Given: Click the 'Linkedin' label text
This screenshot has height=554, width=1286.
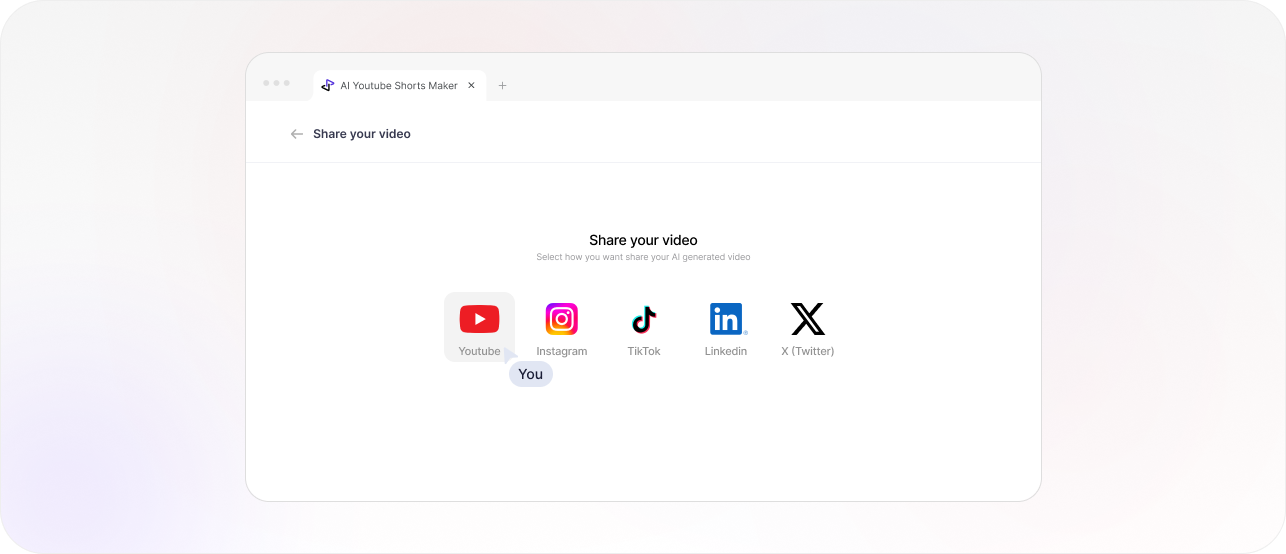Looking at the screenshot, I should [x=726, y=351].
